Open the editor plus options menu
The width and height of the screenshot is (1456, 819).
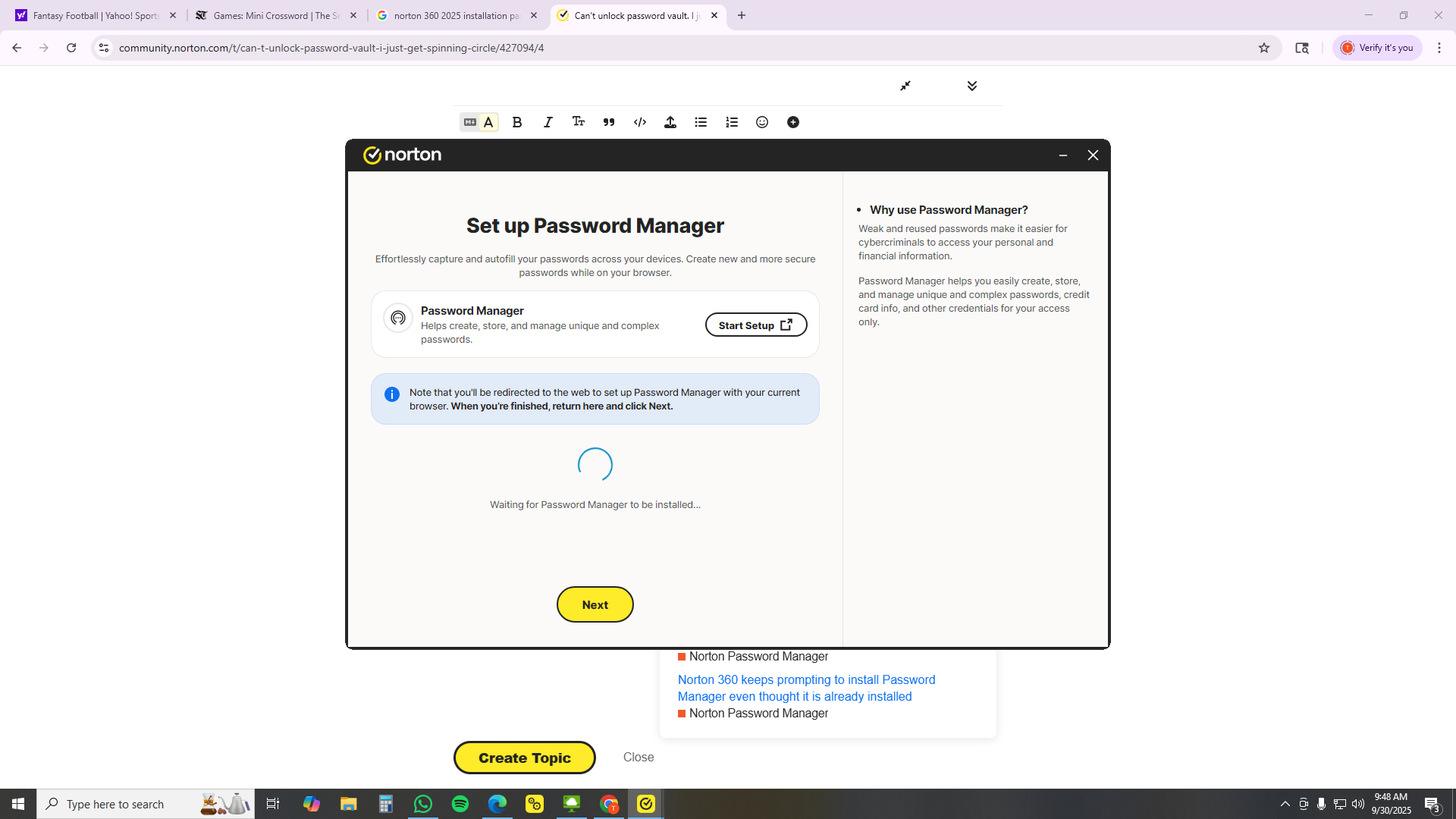pos(793,122)
